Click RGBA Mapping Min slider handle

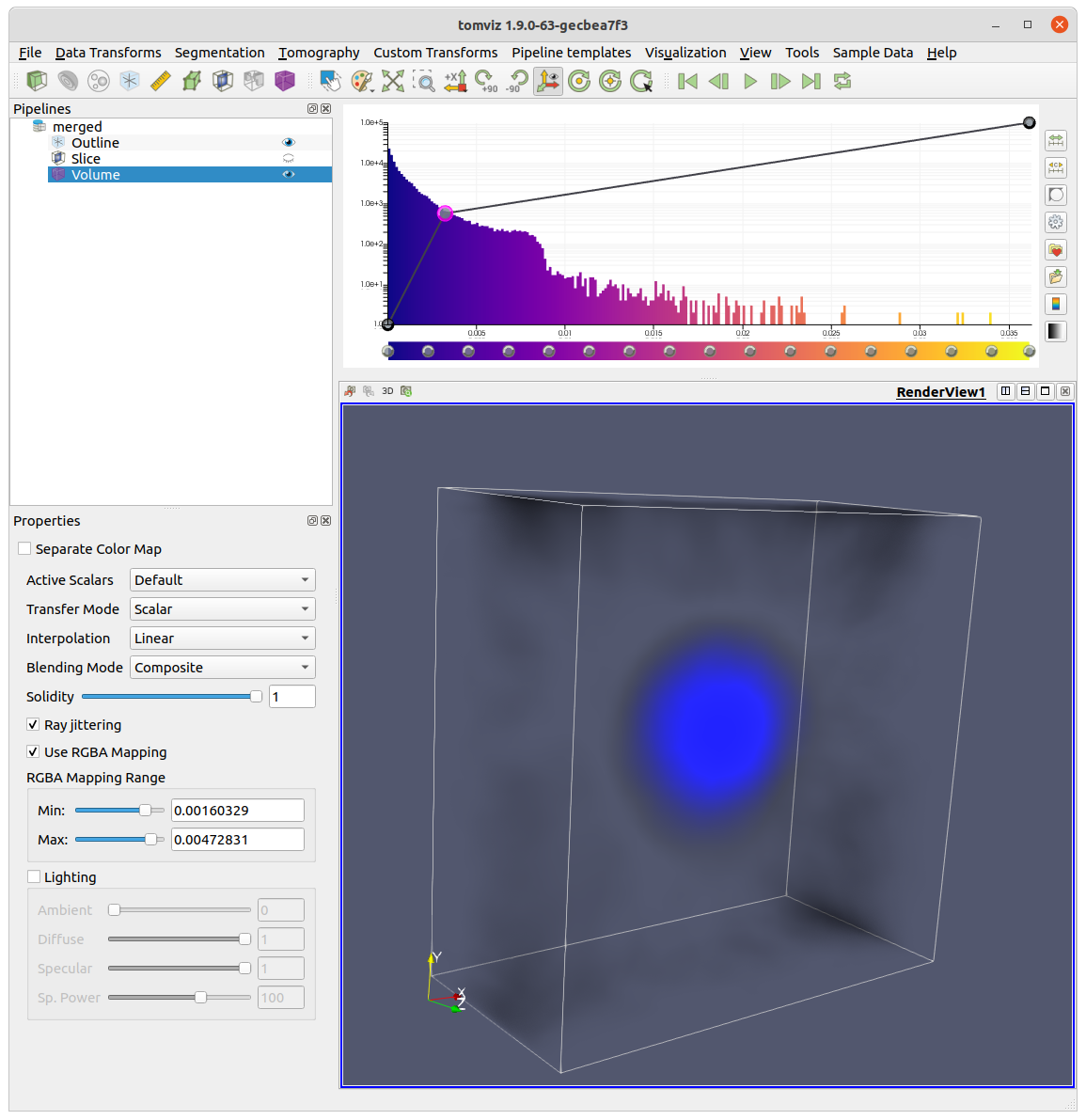click(145, 810)
